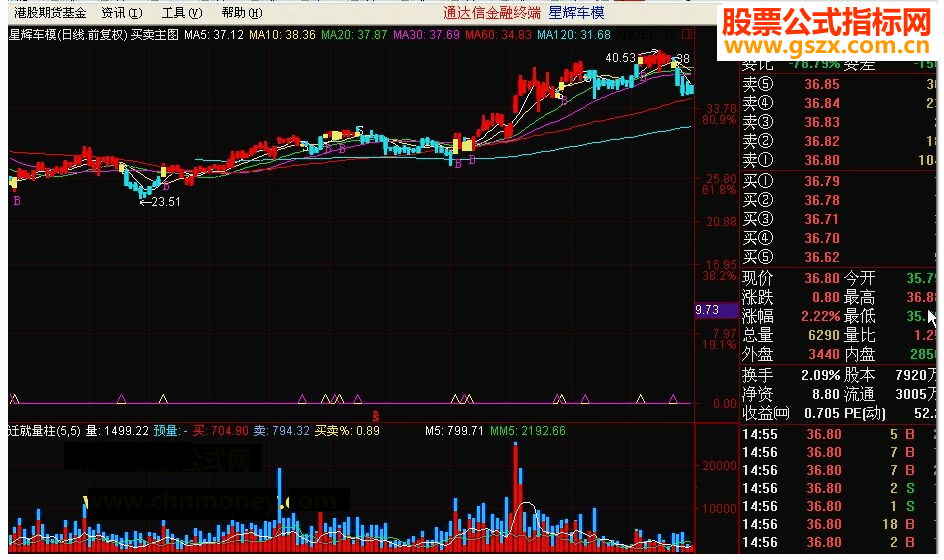Viewport: 944px width, 560px height.
Task: Click the 卖: 794.32 sell volume value
Action: tap(281, 431)
